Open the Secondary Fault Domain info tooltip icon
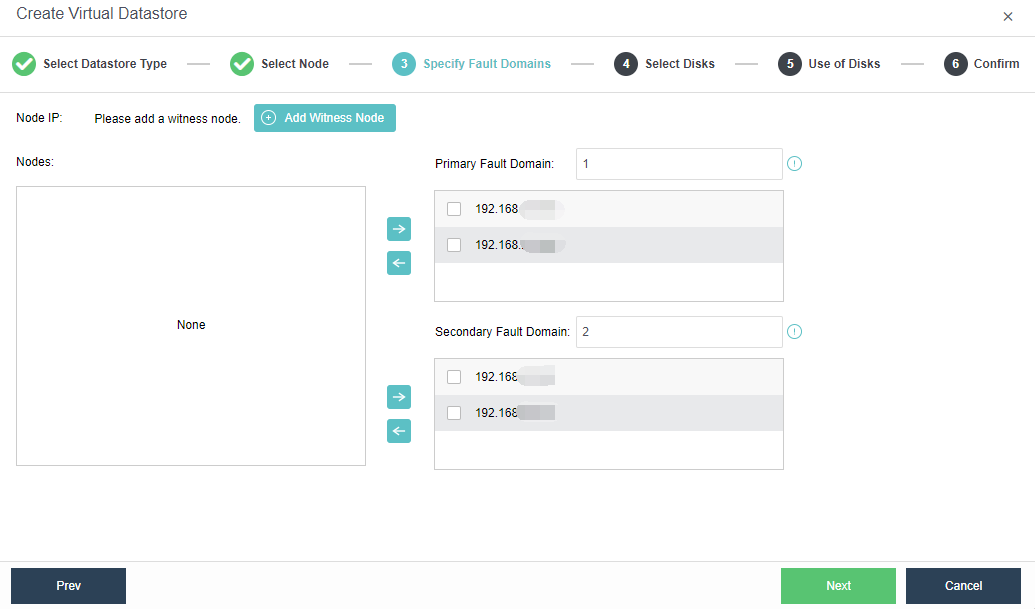Viewport: 1035px width, 609px height. click(x=794, y=331)
